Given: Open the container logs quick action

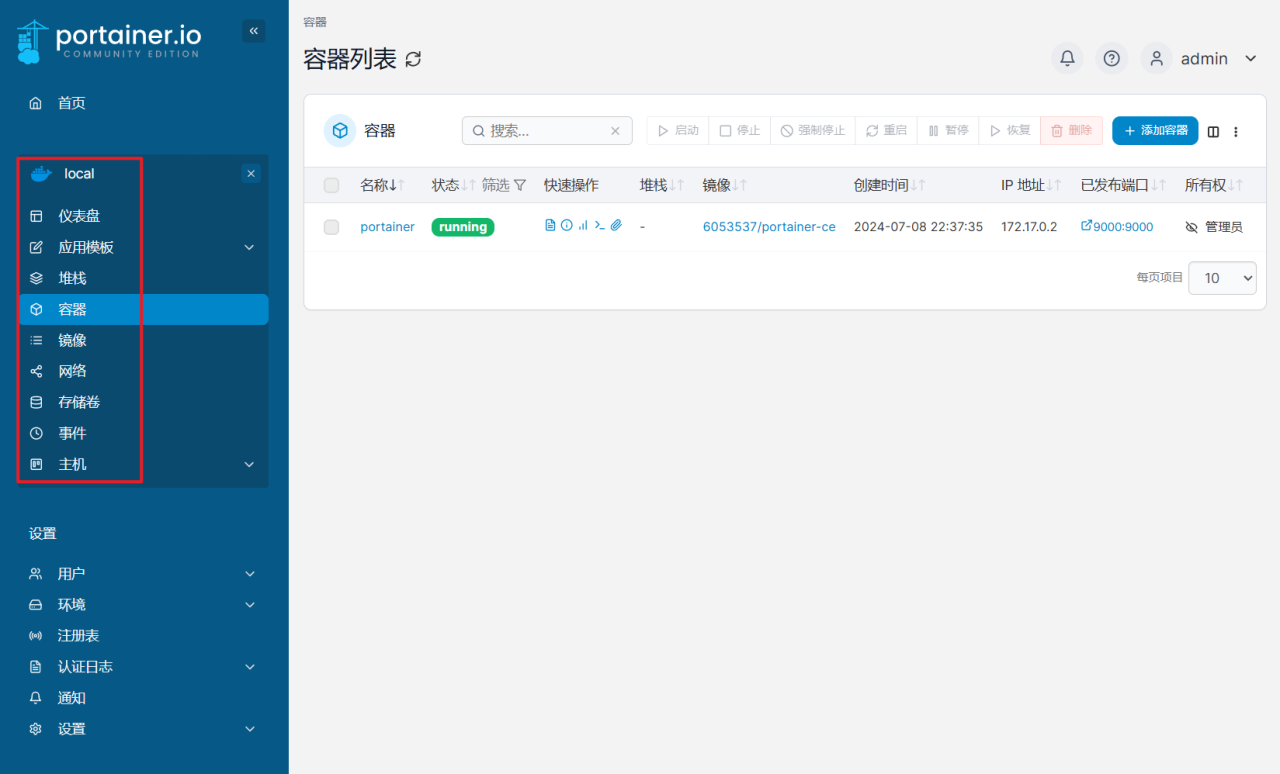Looking at the screenshot, I should click(x=548, y=226).
